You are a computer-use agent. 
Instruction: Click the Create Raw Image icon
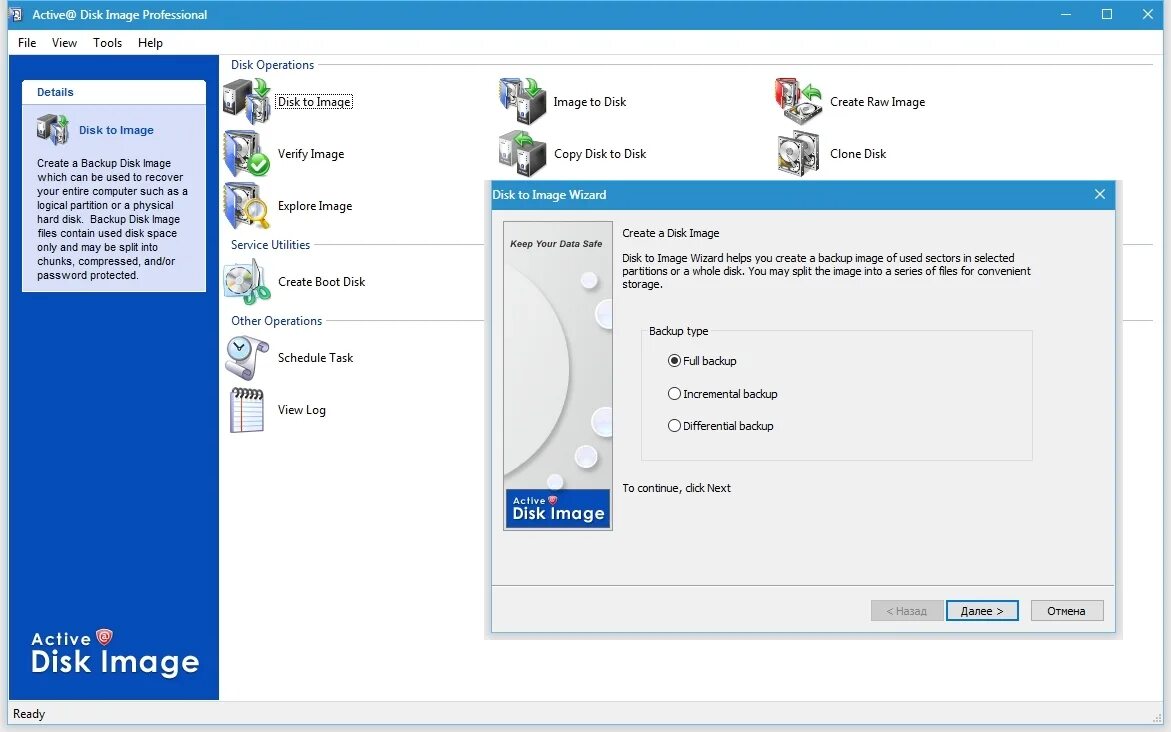[798, 101]
